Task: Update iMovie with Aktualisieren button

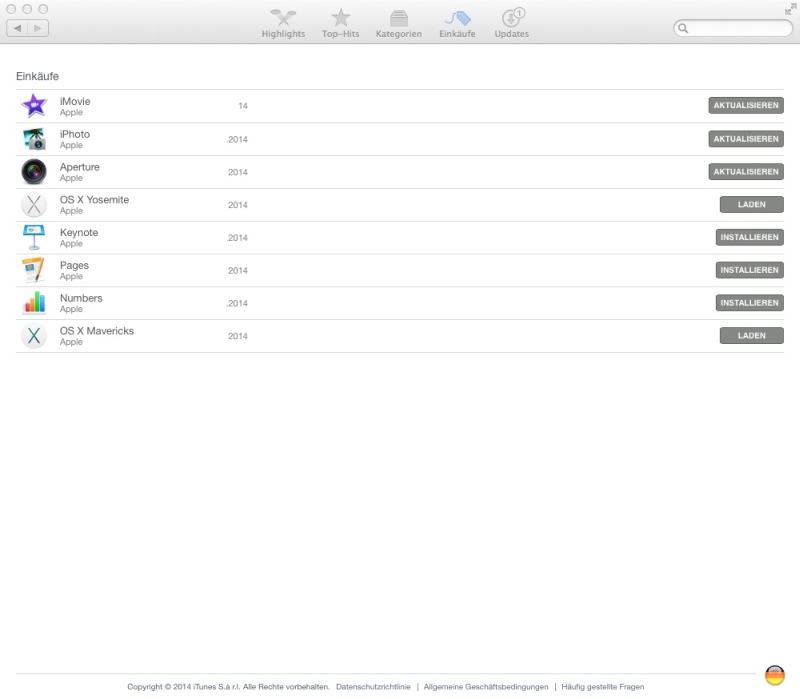Action: pos(746,106)
